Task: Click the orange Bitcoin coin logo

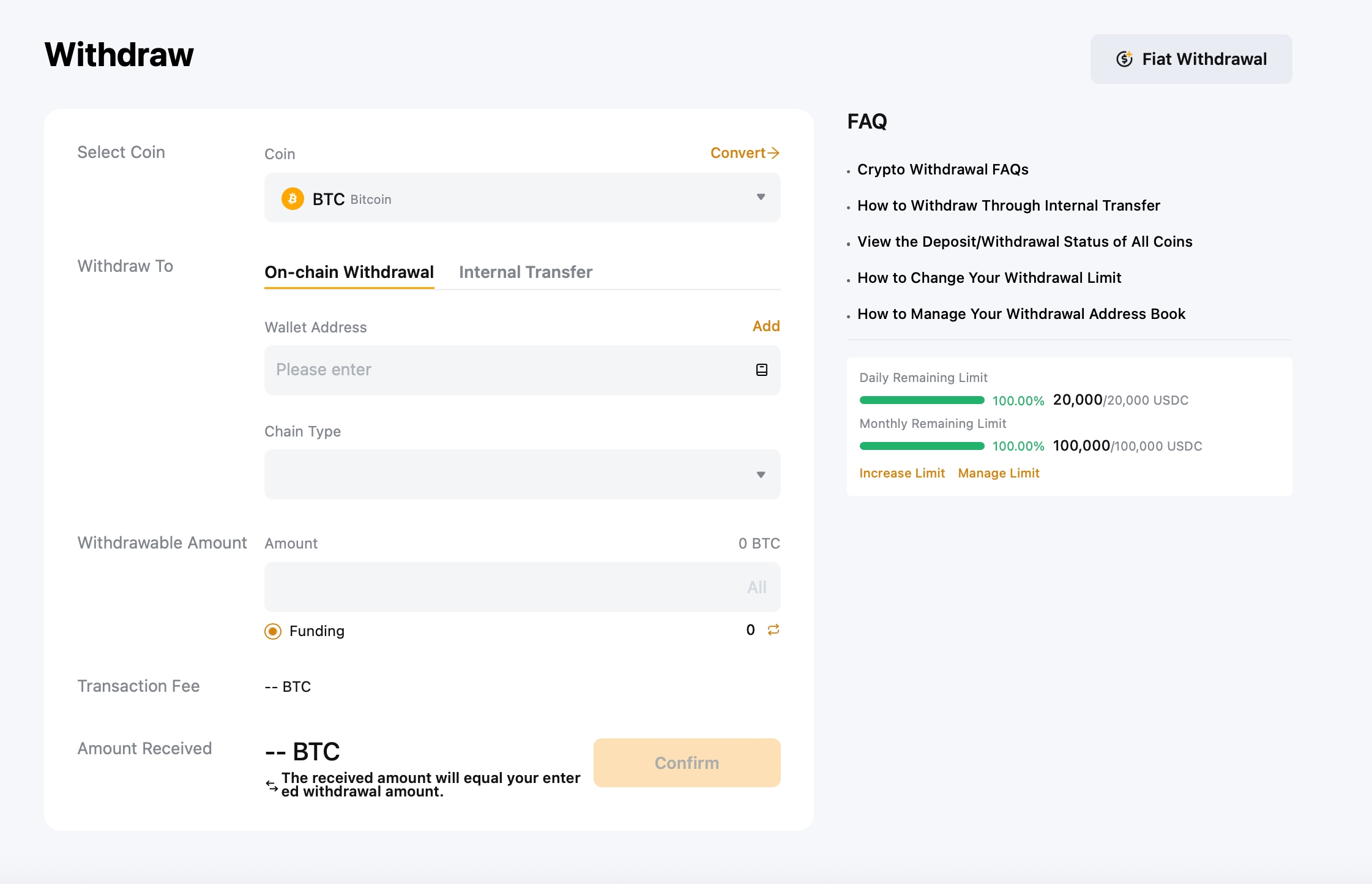Action: 293,199
